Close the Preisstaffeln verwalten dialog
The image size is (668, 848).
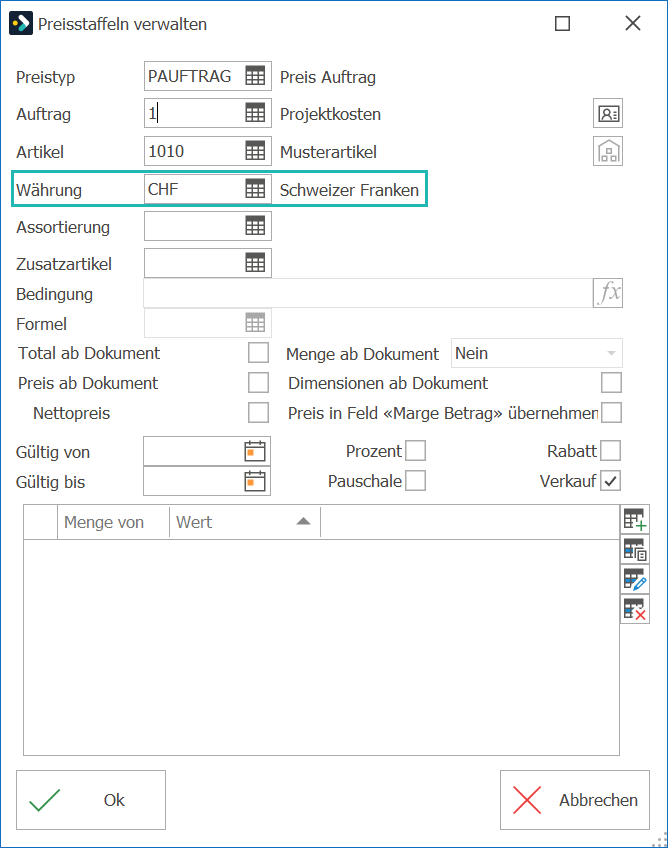click(633, 23)
